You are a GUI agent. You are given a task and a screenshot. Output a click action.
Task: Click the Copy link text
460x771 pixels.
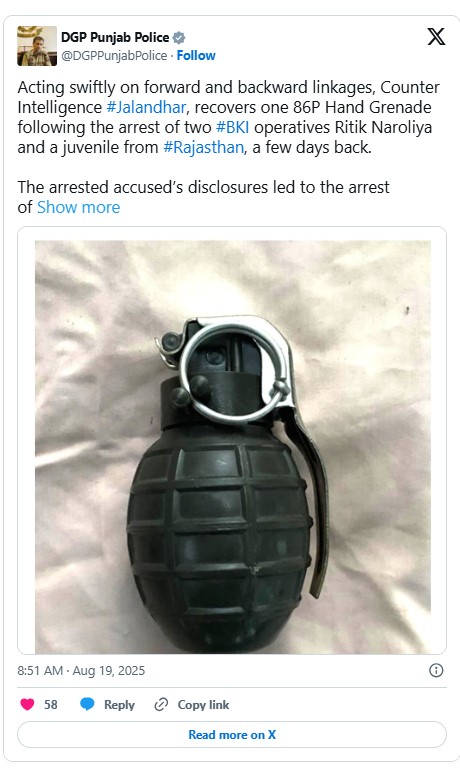click(x=203, y=705)
